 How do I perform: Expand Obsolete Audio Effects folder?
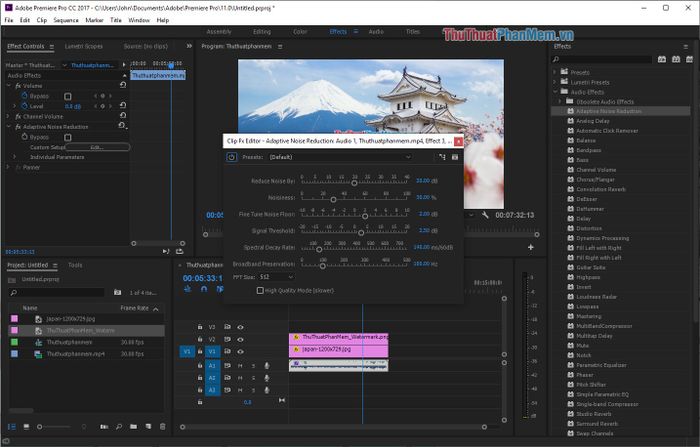tap(561, 101)
